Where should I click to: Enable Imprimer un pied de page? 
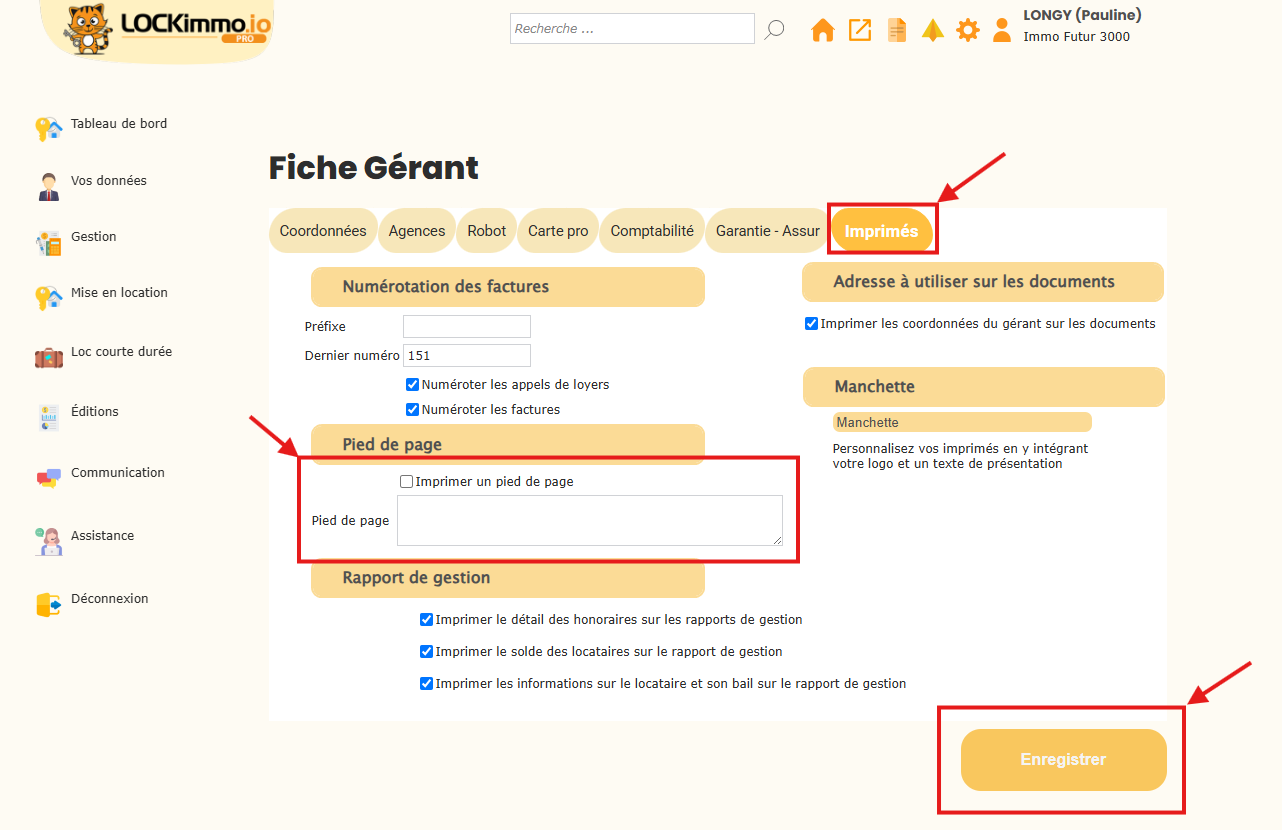point(406,481)
